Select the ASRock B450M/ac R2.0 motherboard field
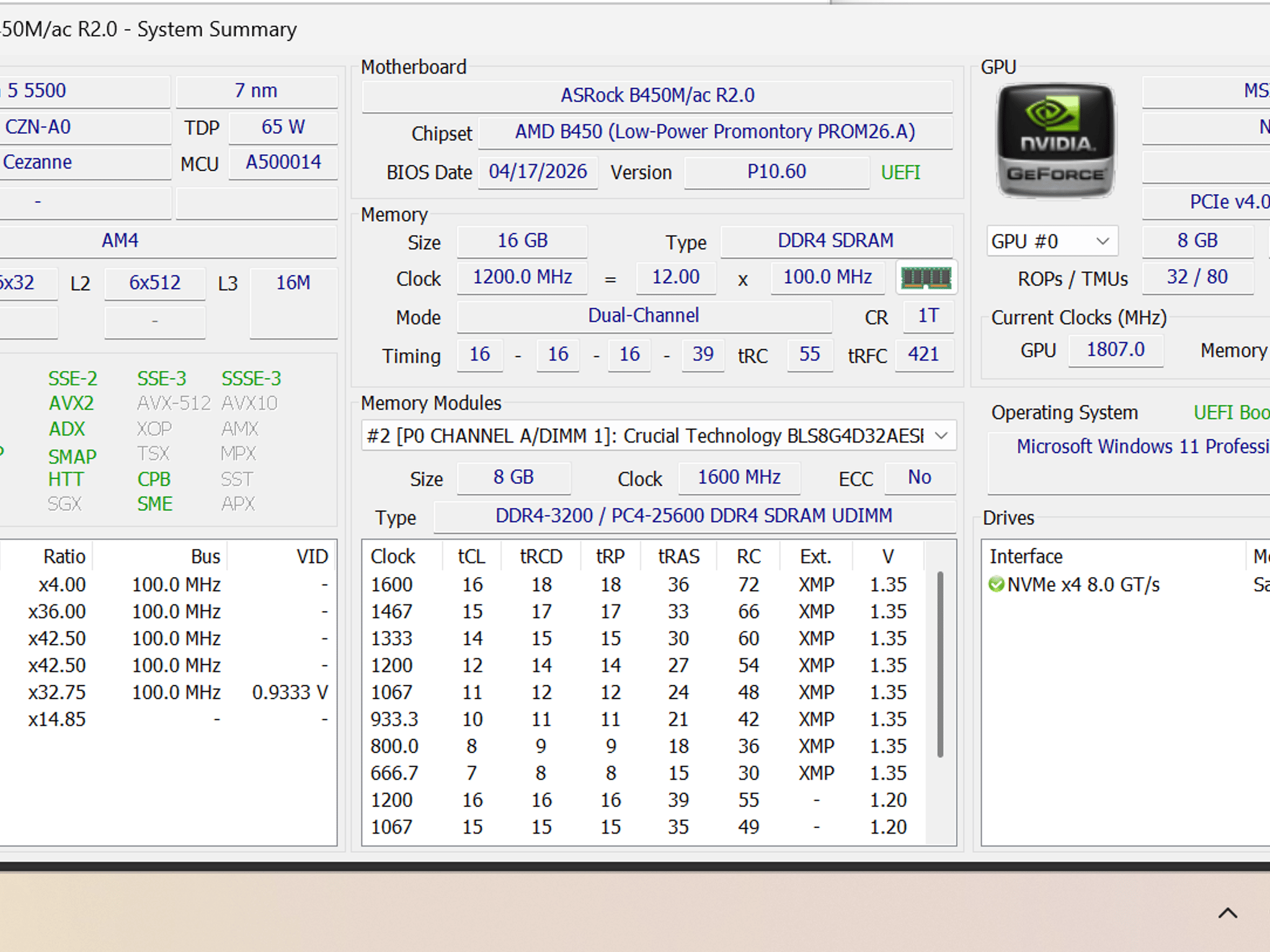Viewport: 1270px width, 952px height. coord(657,95)
